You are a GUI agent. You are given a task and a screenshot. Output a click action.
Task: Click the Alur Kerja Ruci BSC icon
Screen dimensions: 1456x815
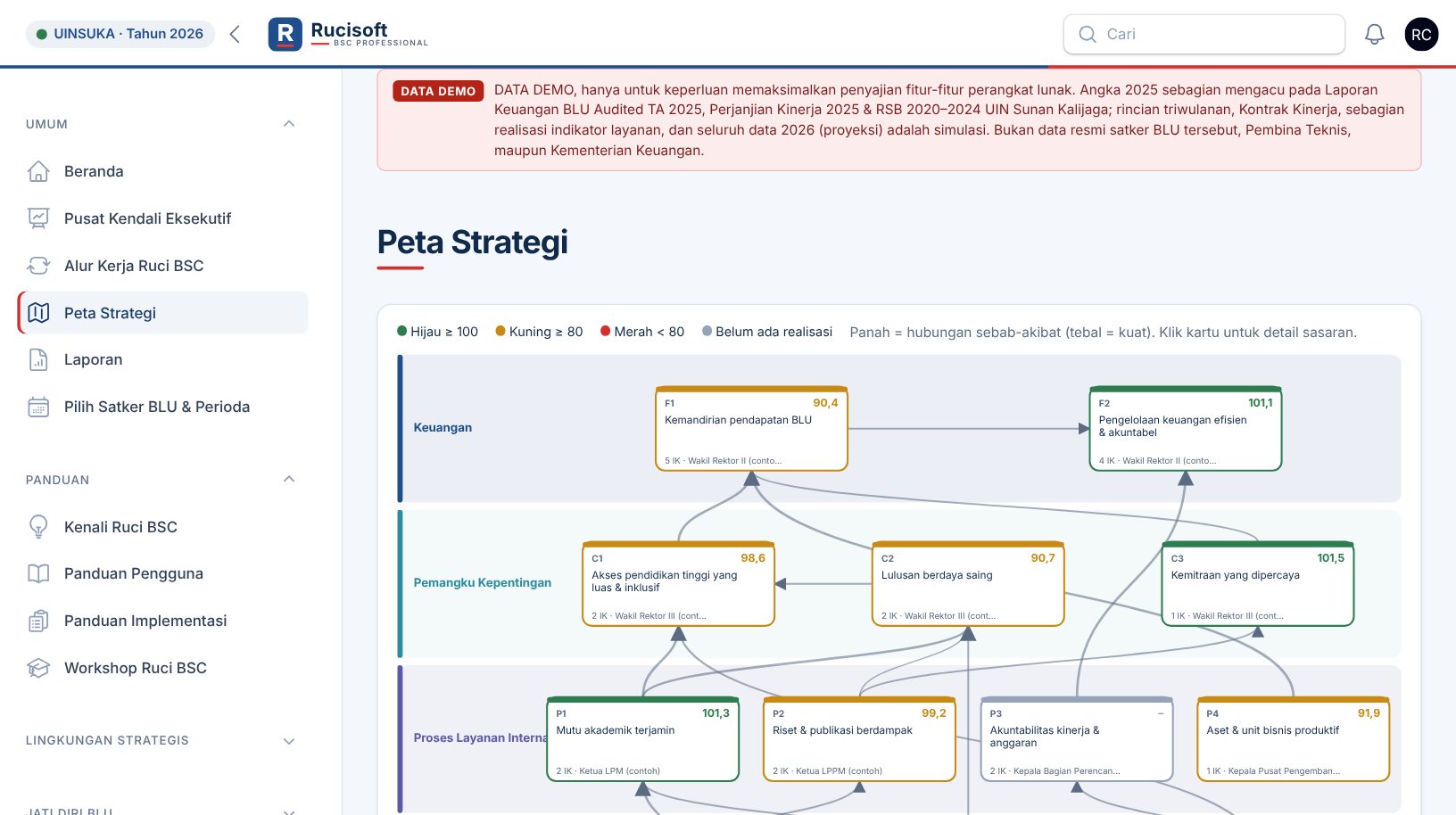38,266
